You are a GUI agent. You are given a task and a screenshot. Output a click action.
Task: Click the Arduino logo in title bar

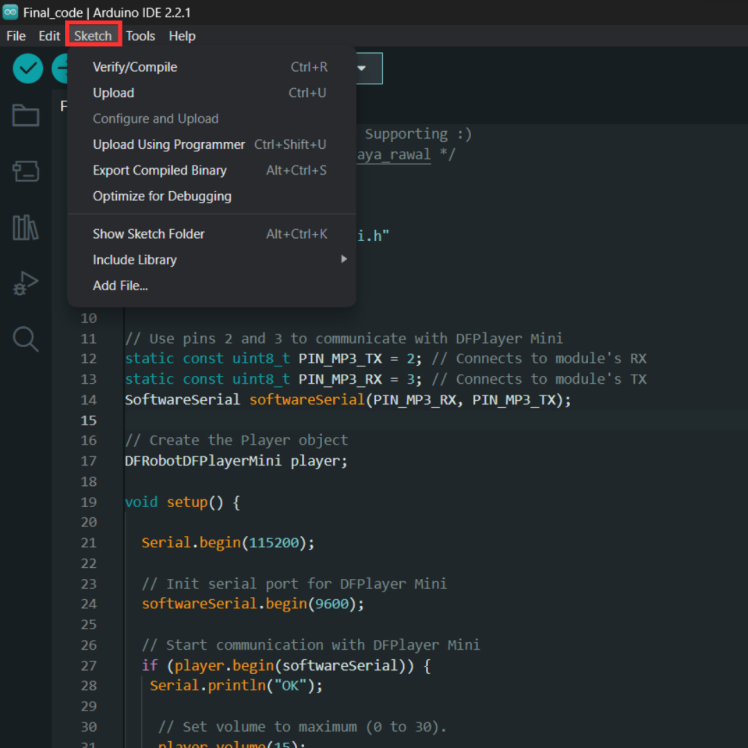tap(10, 11)
